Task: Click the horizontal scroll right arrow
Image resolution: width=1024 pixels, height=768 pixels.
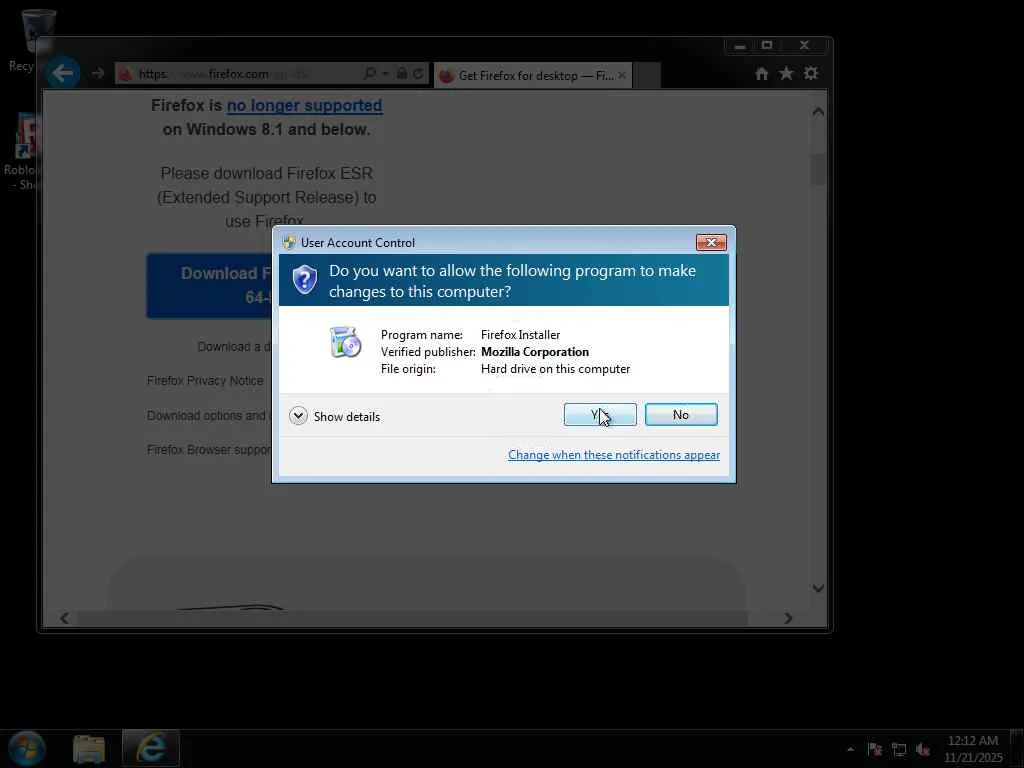Action: [788, 618]
